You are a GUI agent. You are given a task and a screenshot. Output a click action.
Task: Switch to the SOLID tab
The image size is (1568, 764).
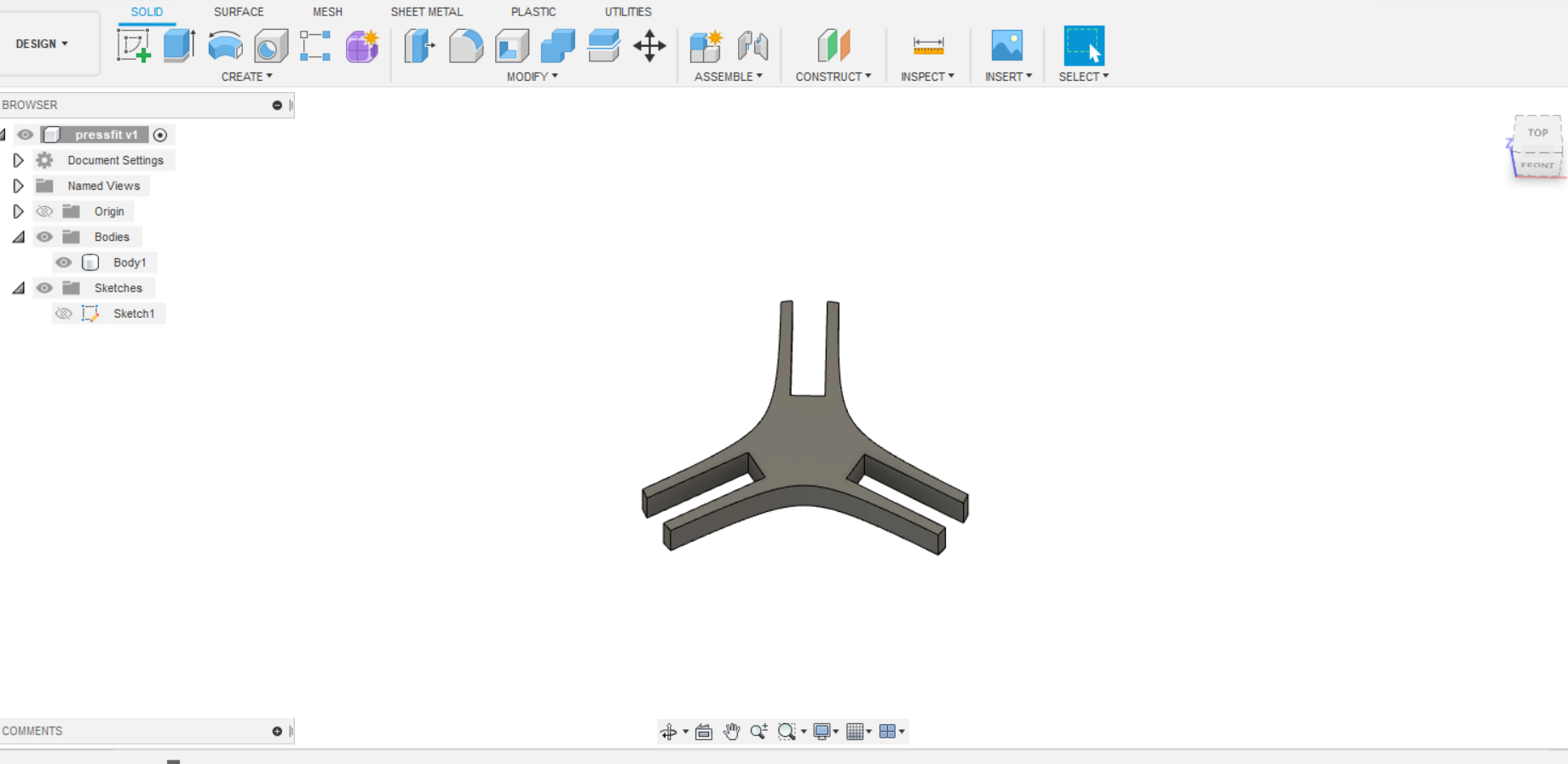click(x=147, y=12)
